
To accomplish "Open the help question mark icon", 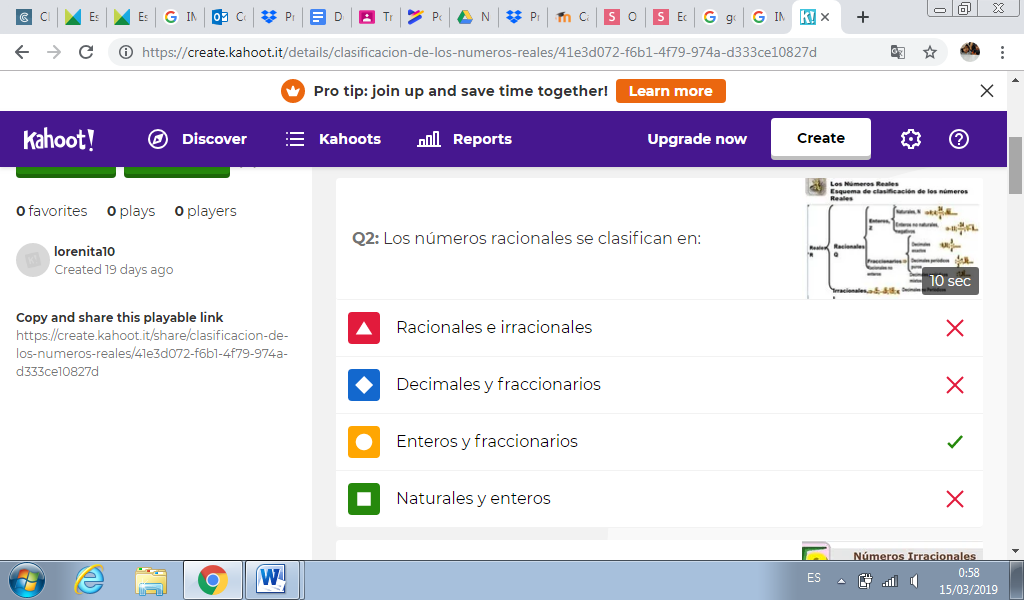I will (959, 139).
